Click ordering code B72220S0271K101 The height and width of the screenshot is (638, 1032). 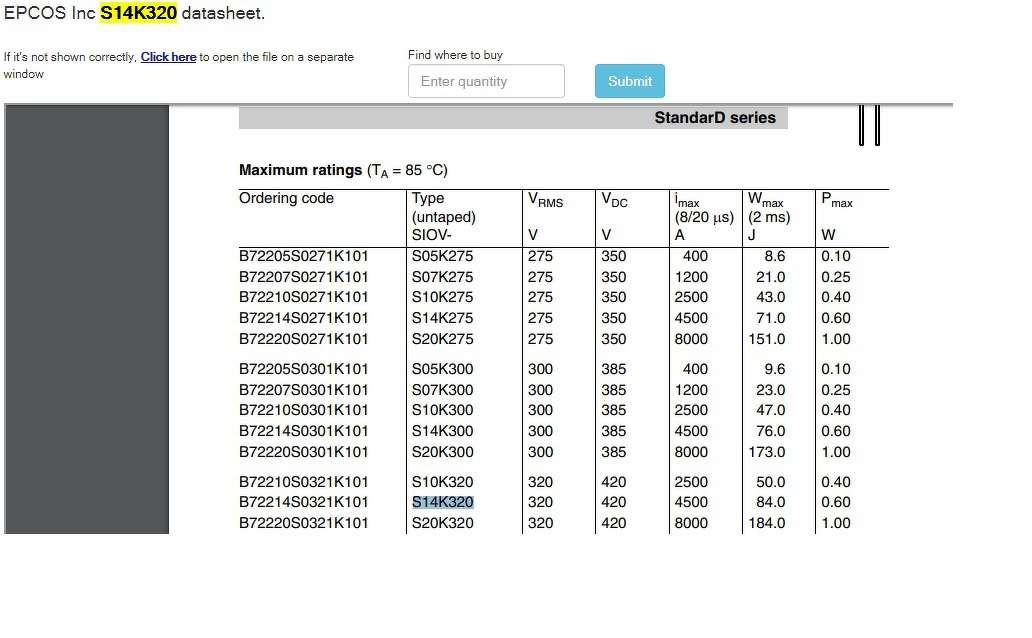click(x=303, y=339)
